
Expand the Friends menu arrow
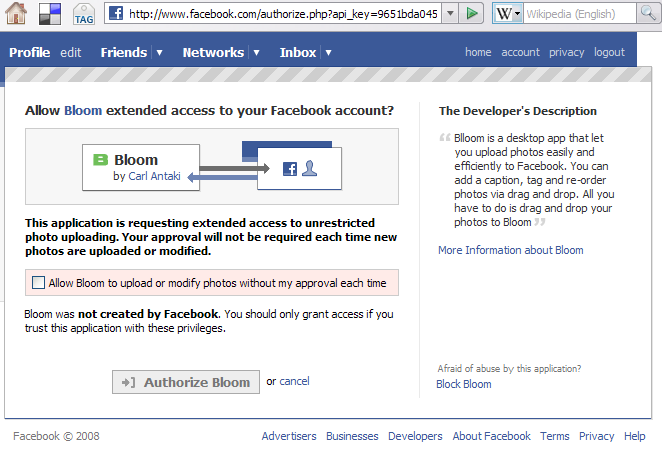[159, 53]
